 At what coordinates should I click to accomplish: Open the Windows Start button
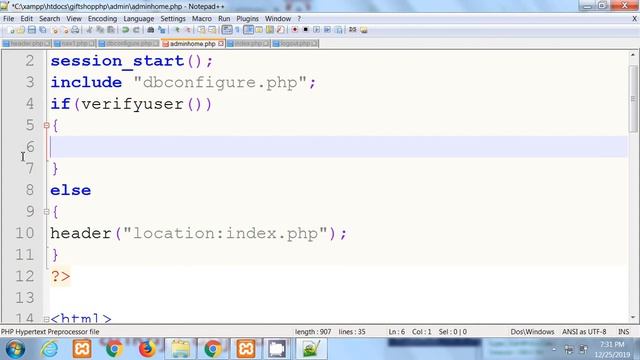(x=15, y=349)
